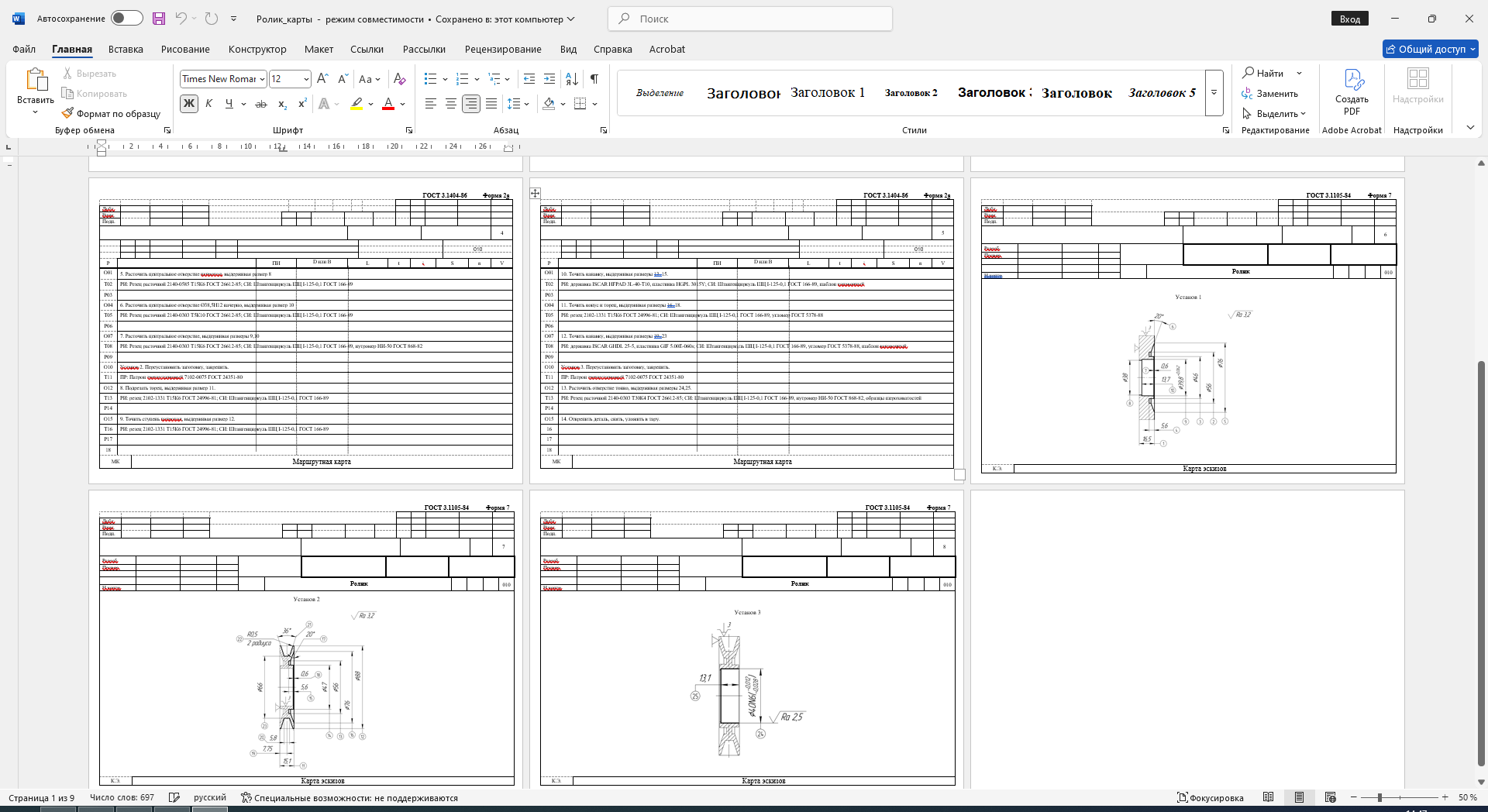Expand the styles gallery list
Viewport: 1488px width, 812px height.
tap(1214, 93)
